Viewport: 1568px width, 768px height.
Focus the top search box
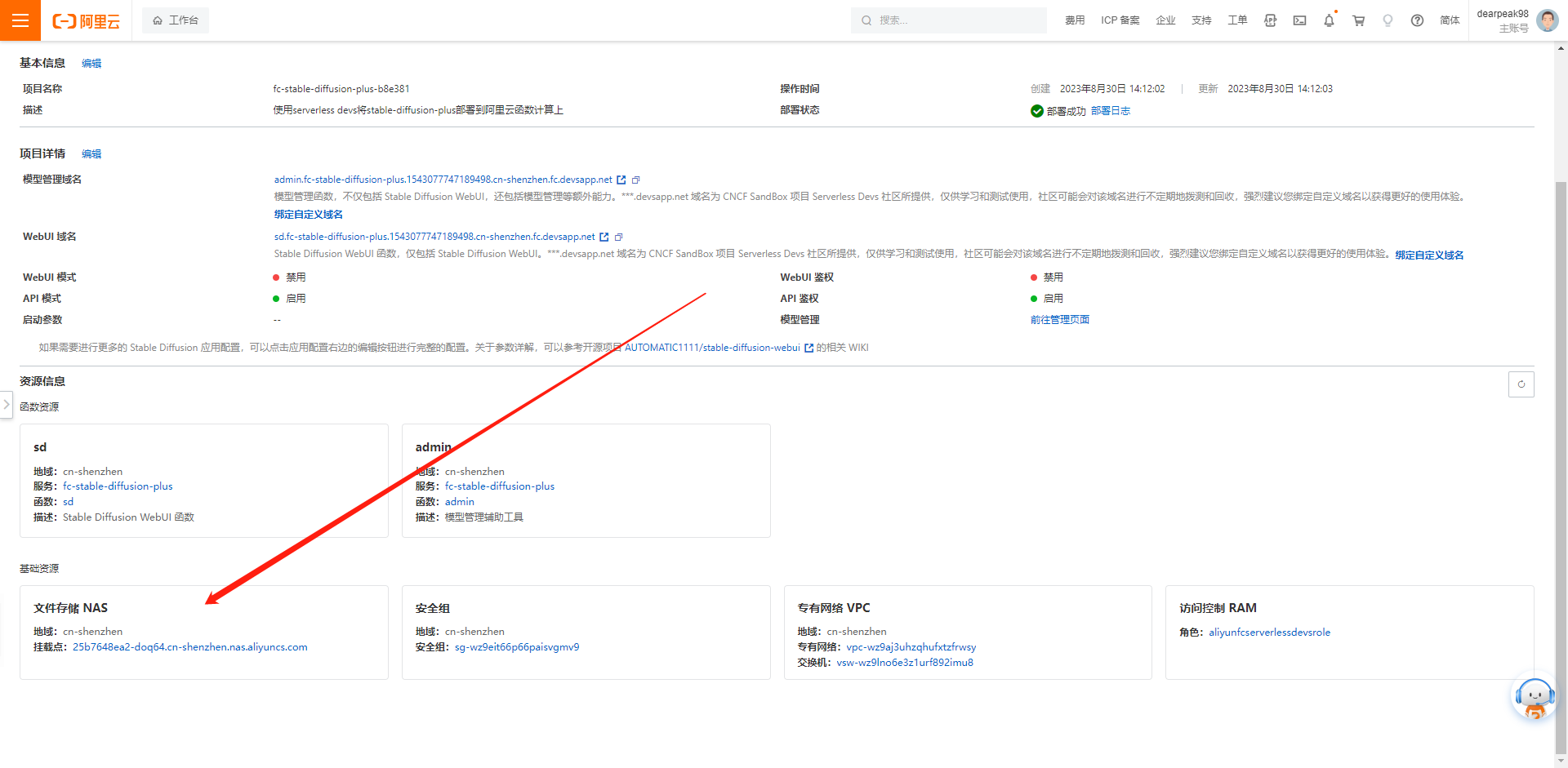click(948, 20)
